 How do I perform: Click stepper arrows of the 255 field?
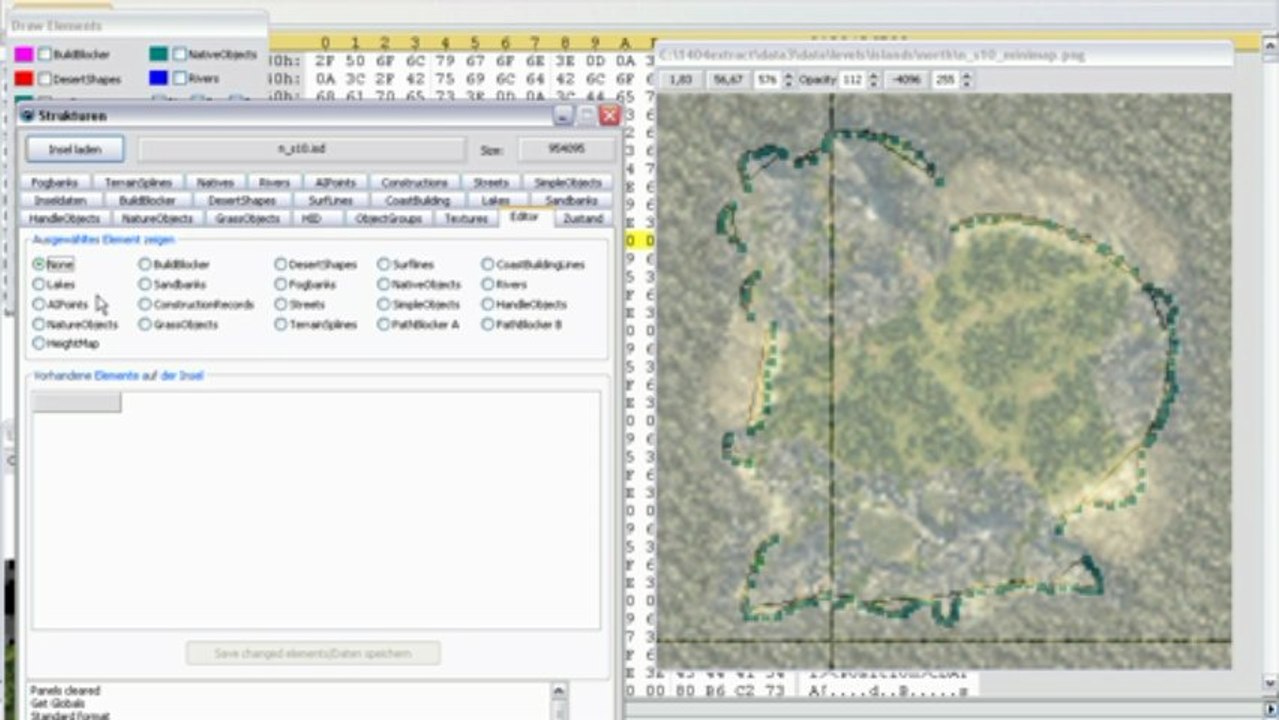coord(965,79)
